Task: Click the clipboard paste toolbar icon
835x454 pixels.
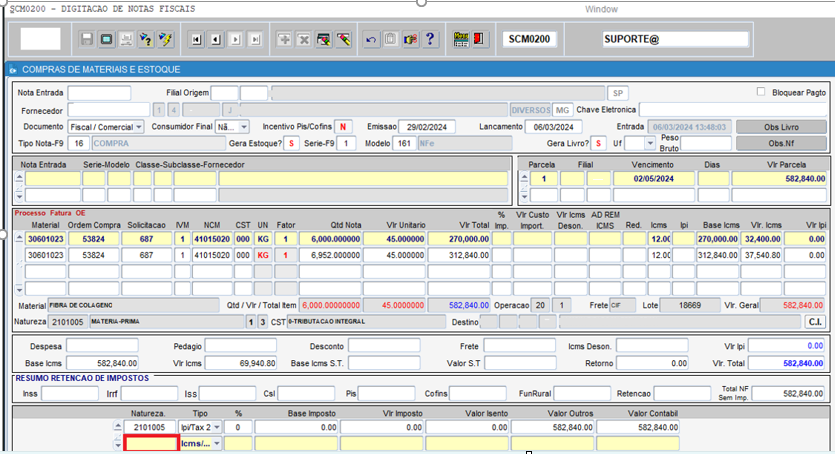Action: [390, 39]
